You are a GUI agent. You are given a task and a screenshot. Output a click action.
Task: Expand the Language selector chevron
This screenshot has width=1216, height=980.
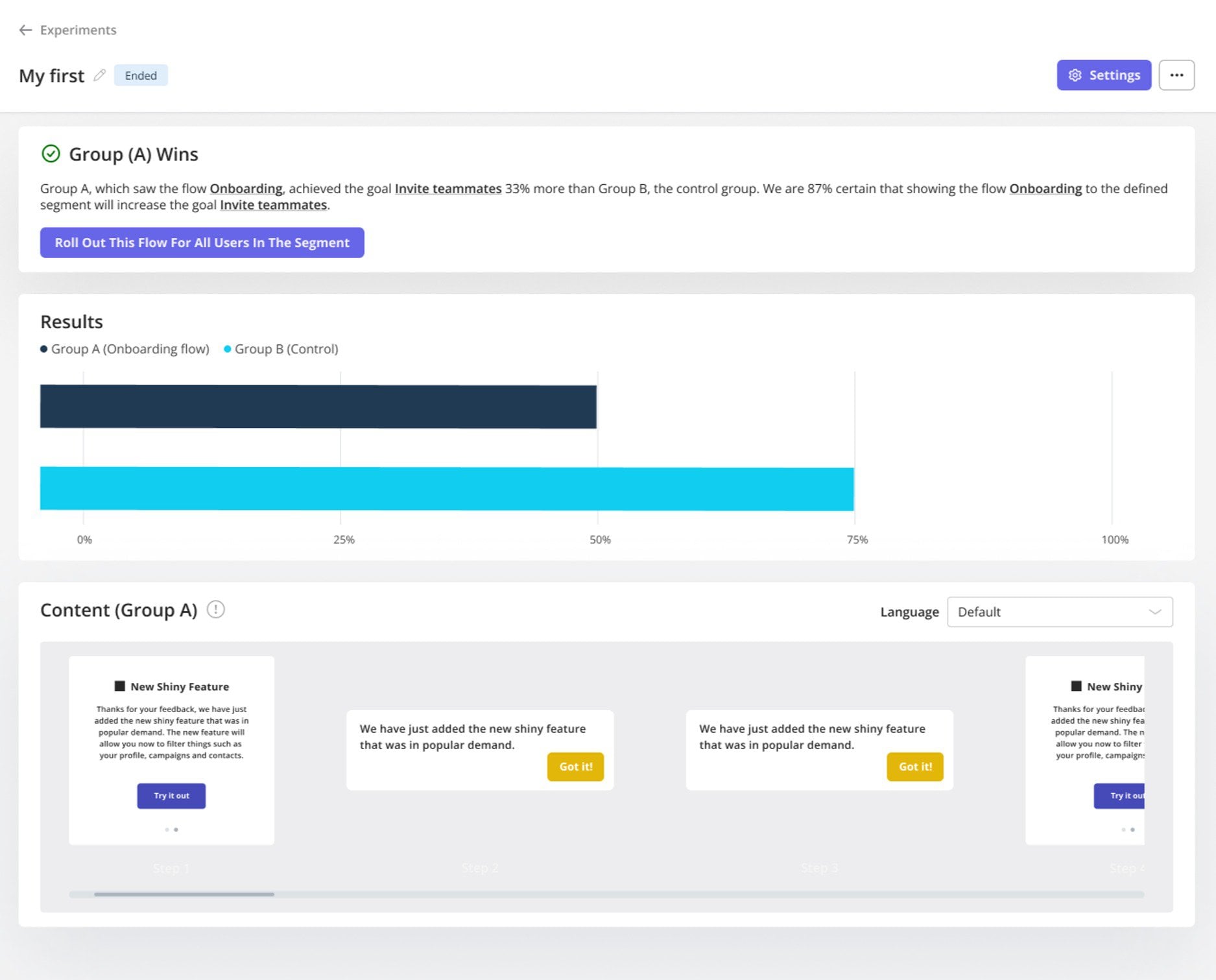1155,612
